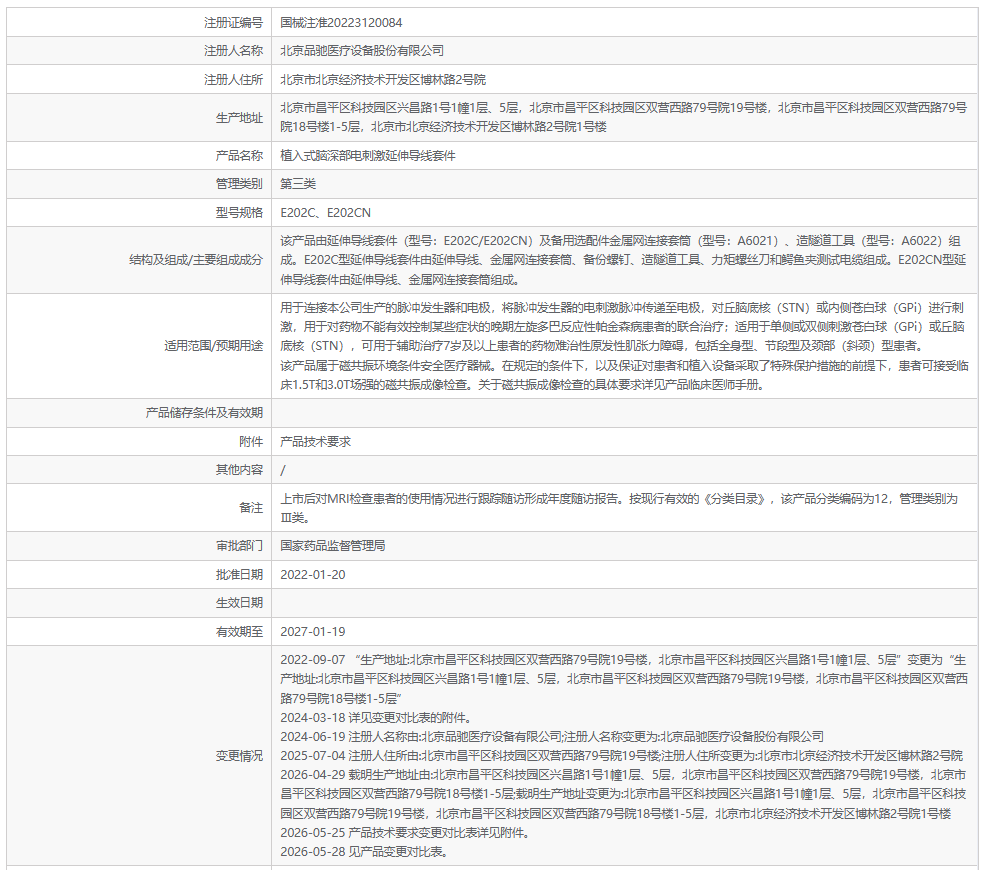Select attachment value 产品技术要求

tap(316, 441)
